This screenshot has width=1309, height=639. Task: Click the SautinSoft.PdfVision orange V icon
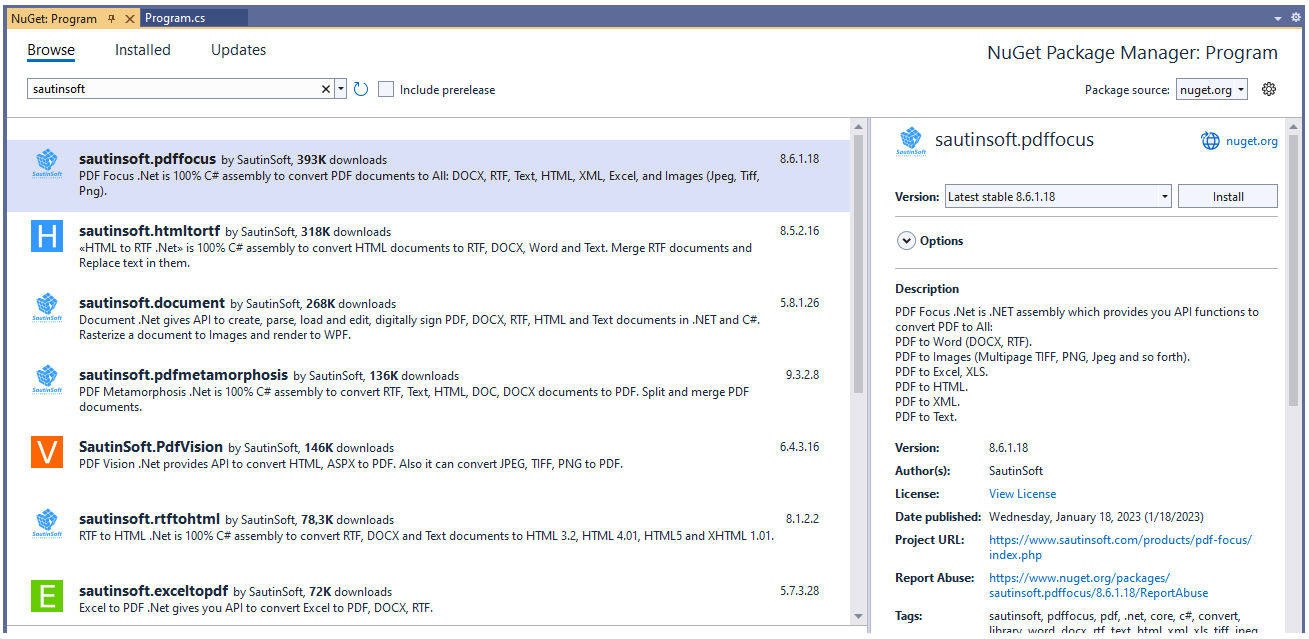click(47, 452)
